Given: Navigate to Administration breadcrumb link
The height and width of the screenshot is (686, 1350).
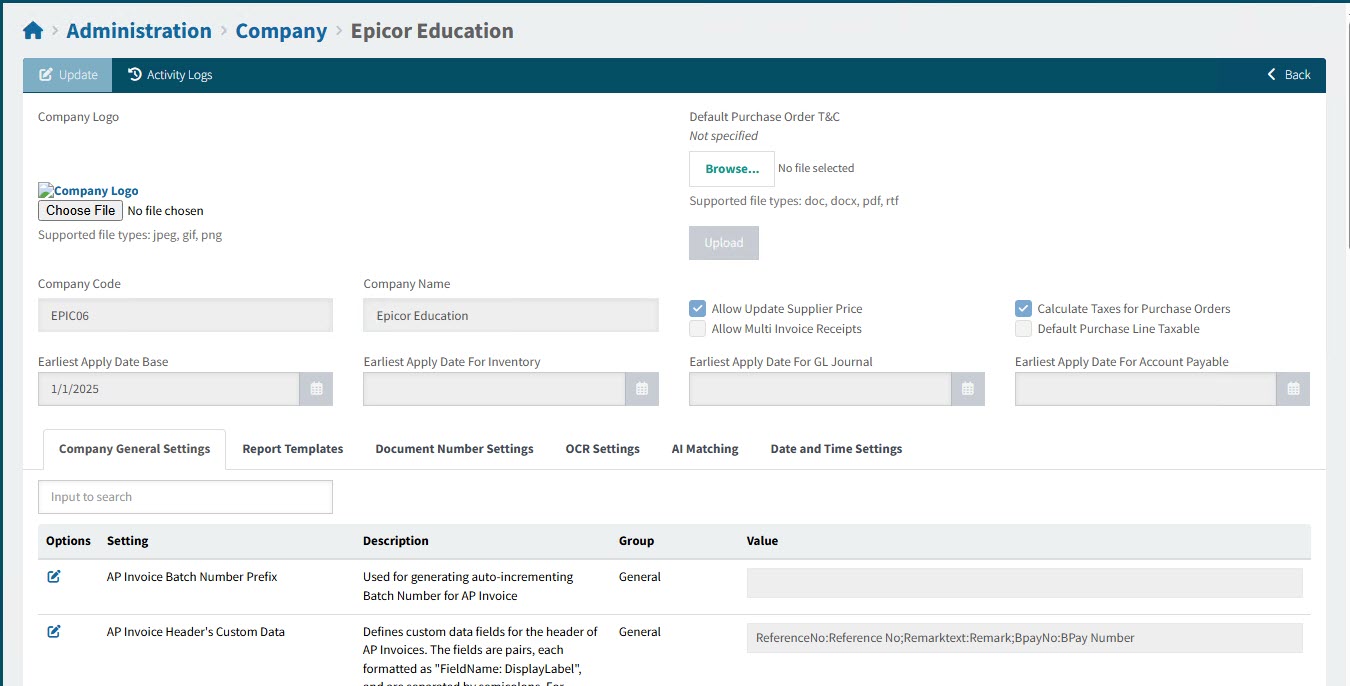Looking at the screenshot, I should click(x=139, y=31).
